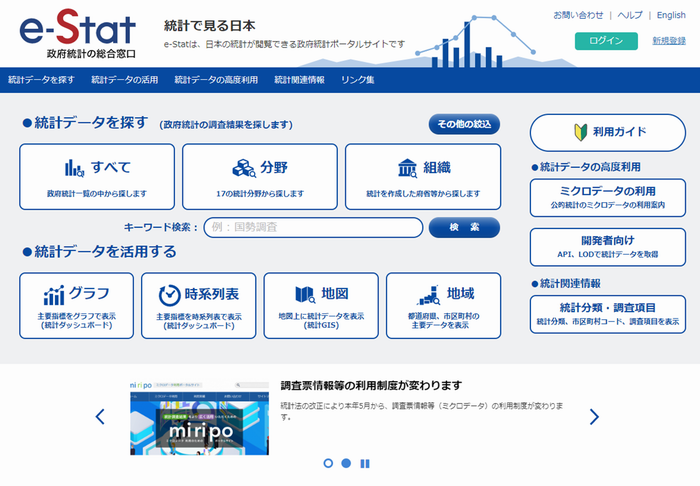Open the 利用ガイド button
The width and height of the screenshot is (700, 486).
click(608, 133)
